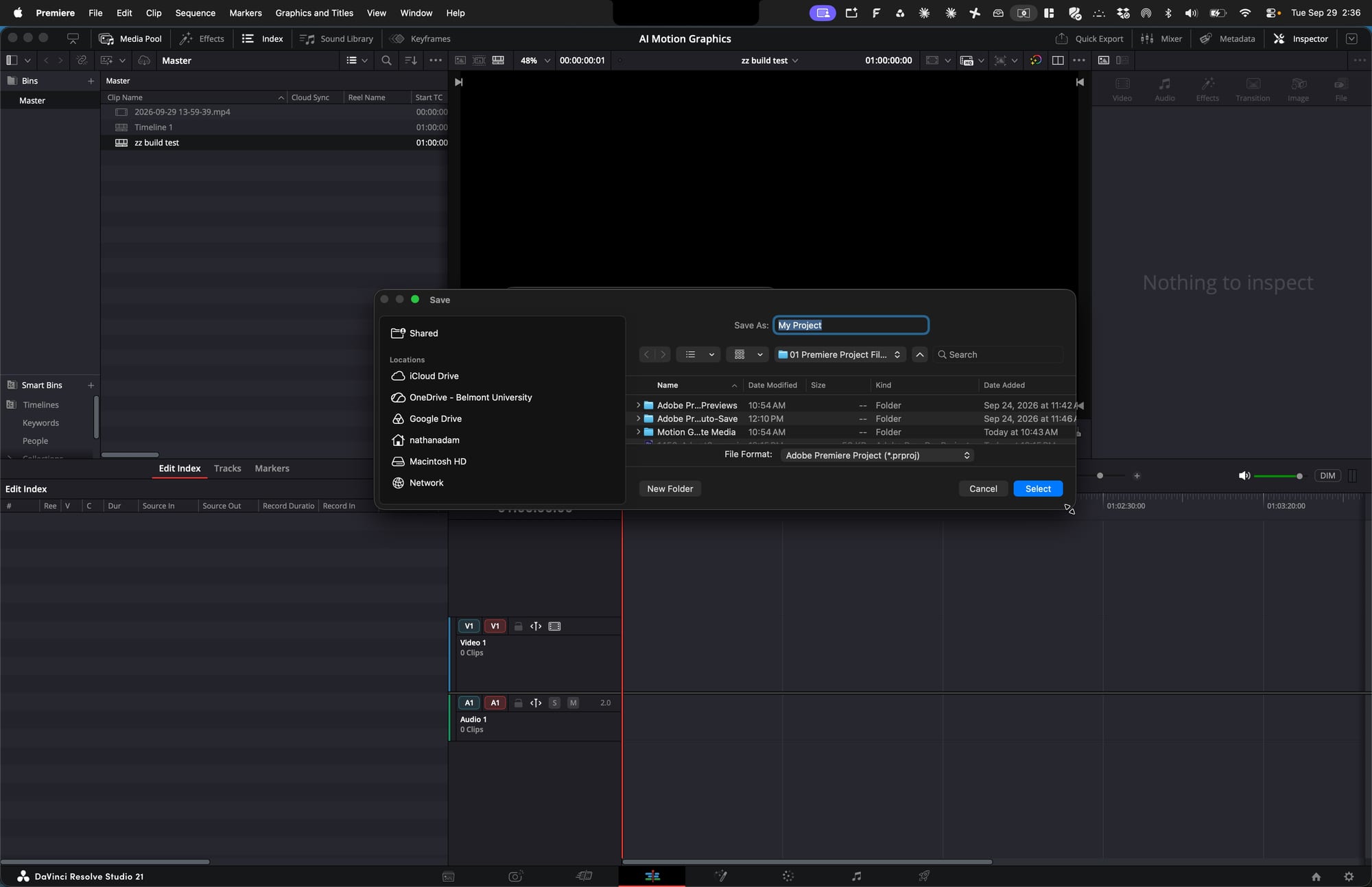This screenshot has height=887, width=1372.
Task: Click Cancel in the Save dialog
Action: [x=983, y=488]
